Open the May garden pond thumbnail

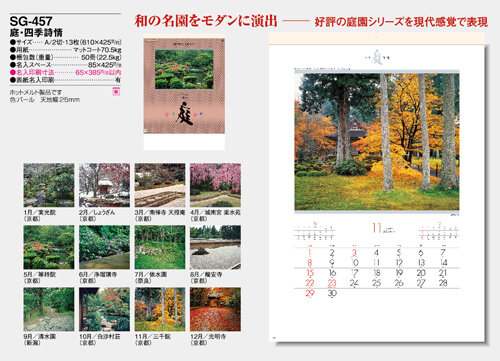(x=49, y=247)
